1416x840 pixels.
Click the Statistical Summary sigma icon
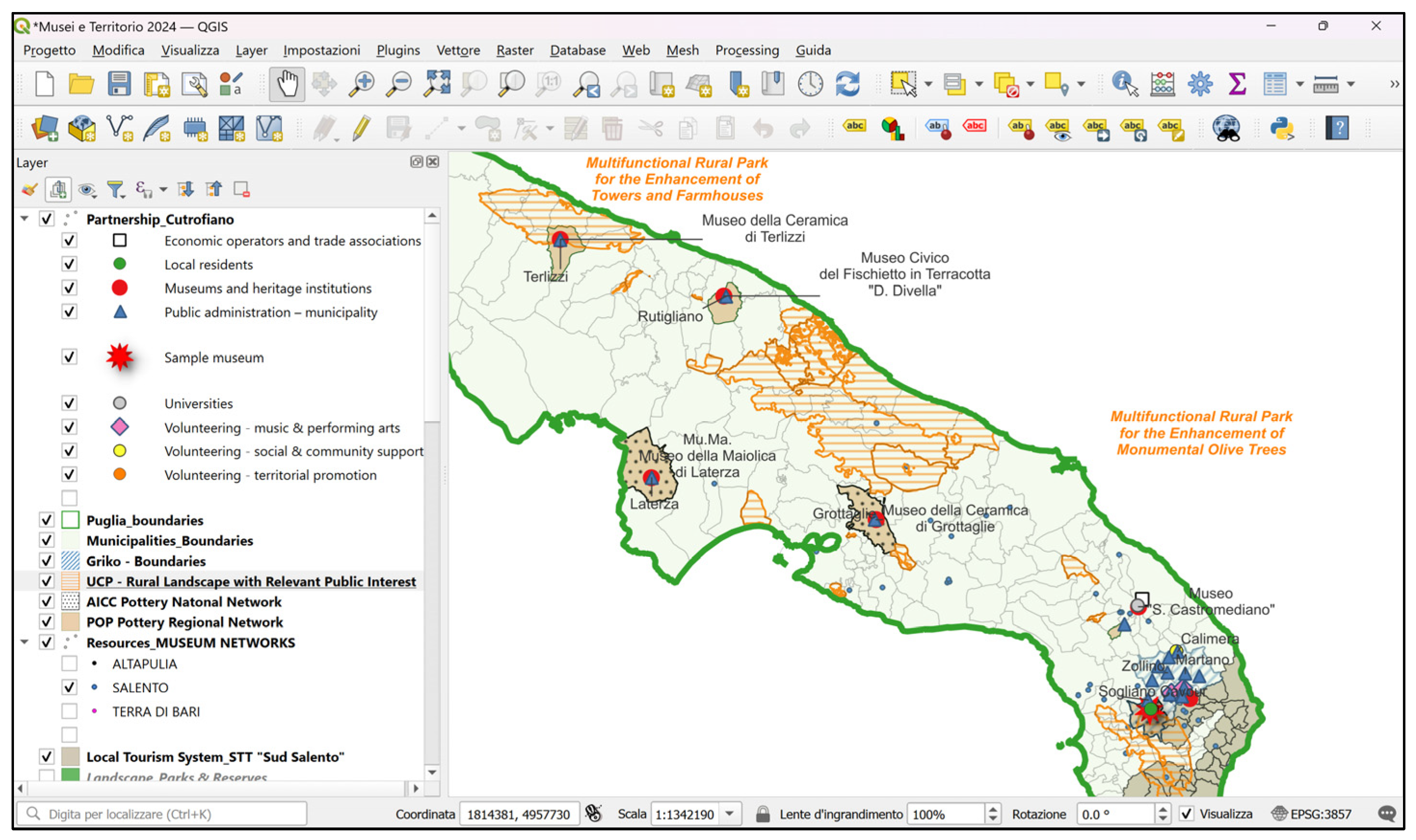1237,84
